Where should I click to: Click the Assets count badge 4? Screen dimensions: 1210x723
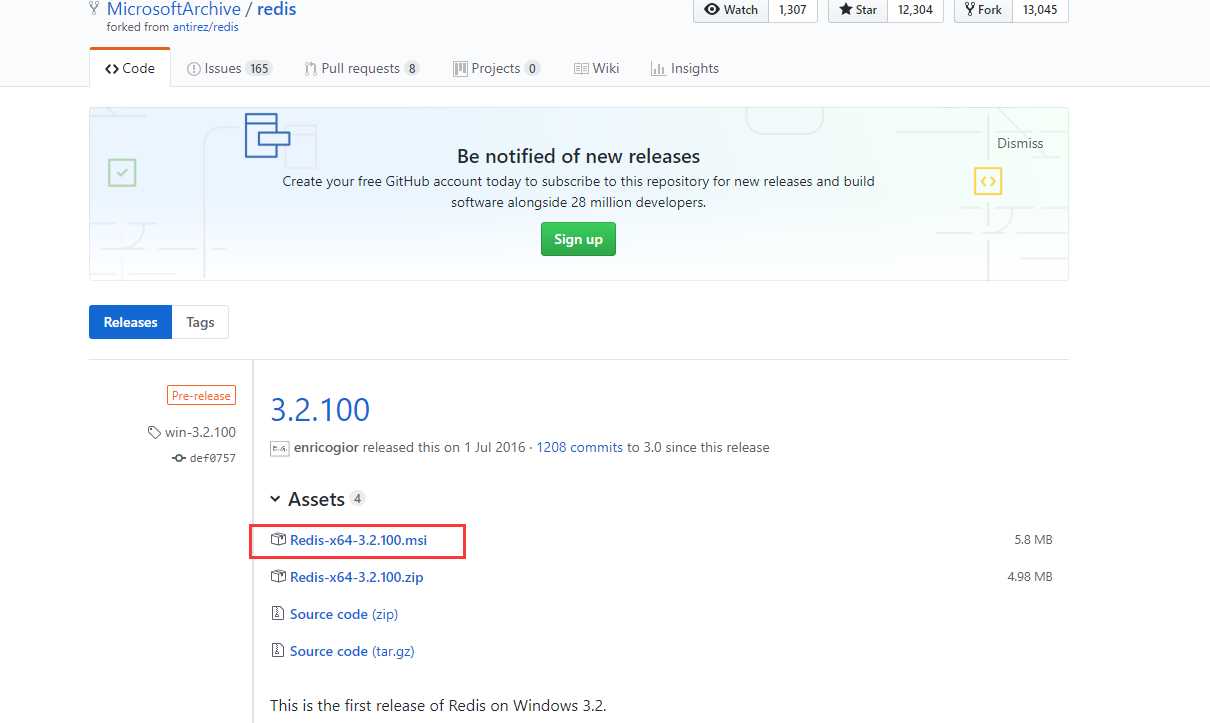(357, 498)
